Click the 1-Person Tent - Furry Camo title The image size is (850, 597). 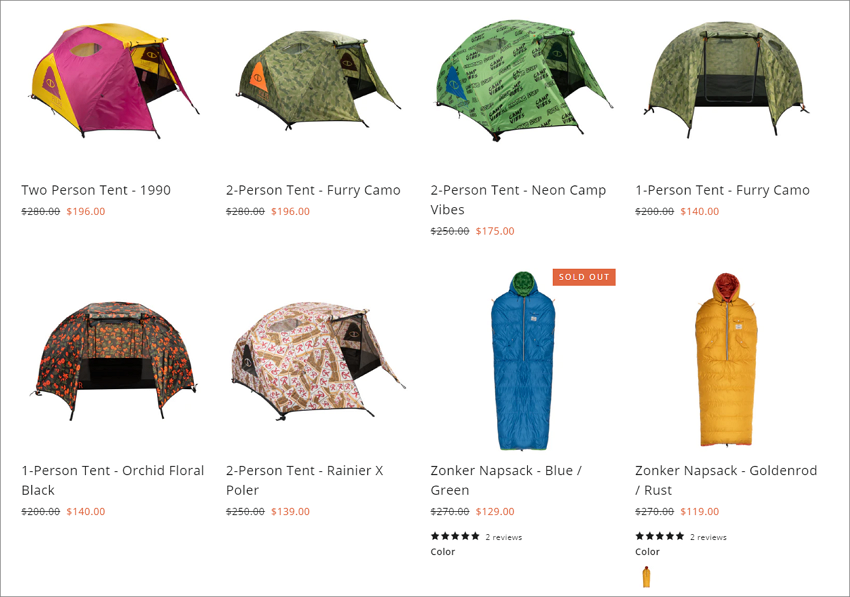tap(723, 190)
